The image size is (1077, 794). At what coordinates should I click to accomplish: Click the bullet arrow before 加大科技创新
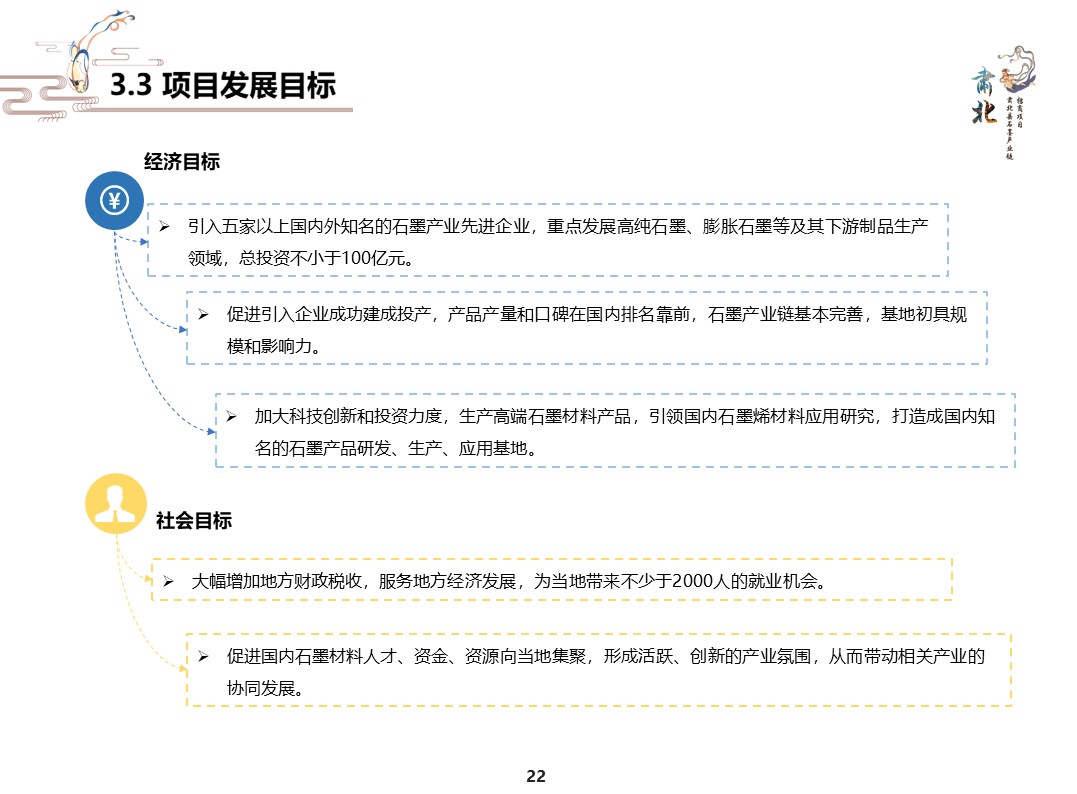(x=231, y=416)
